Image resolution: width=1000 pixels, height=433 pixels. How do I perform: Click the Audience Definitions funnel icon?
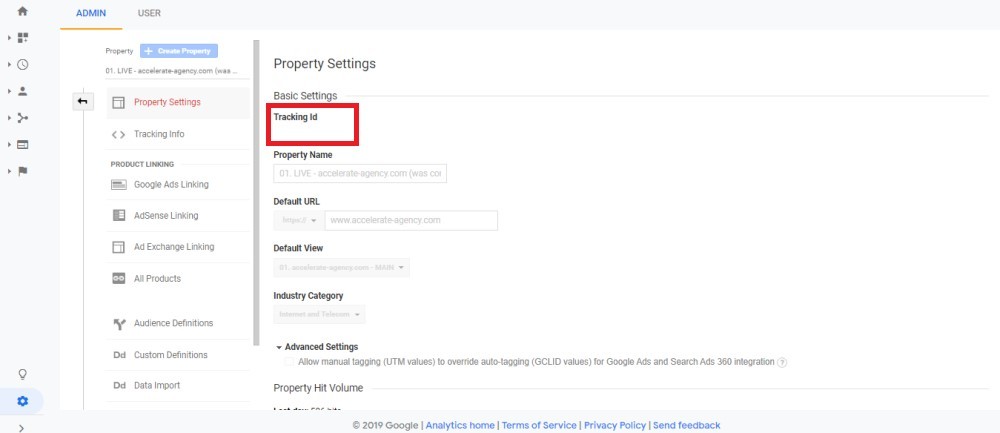tap(119, 324)
